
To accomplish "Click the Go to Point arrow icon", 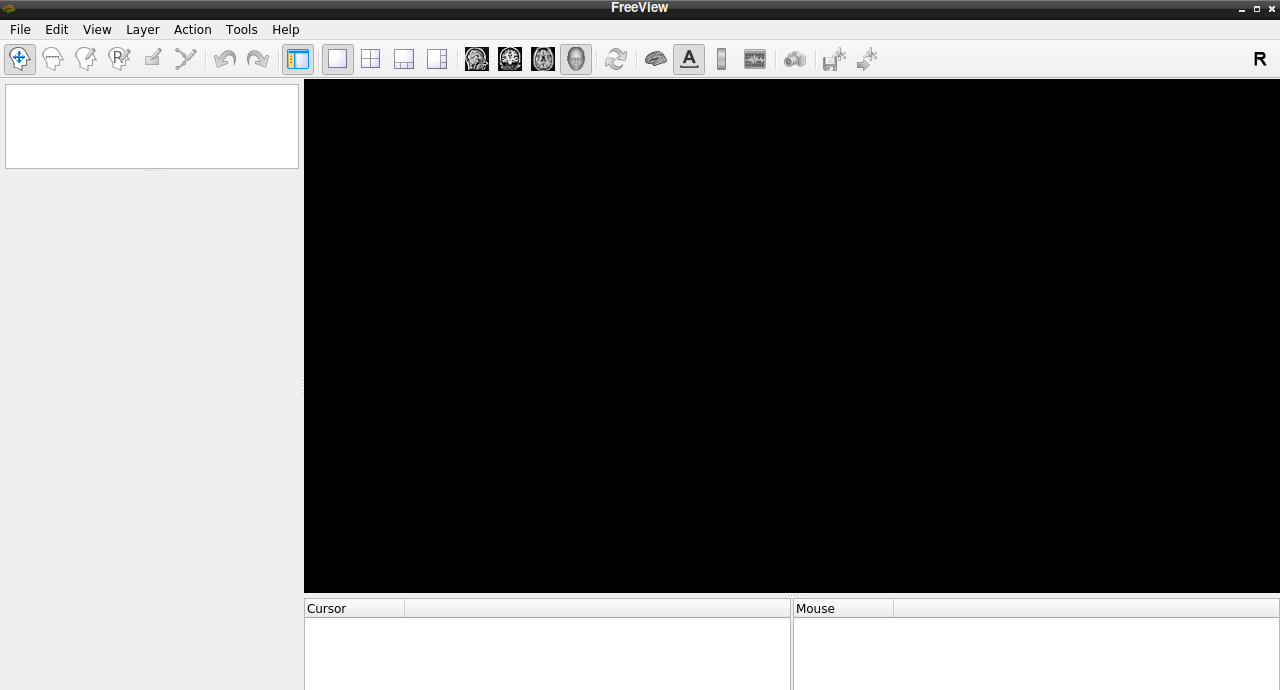I will point(868,60).
